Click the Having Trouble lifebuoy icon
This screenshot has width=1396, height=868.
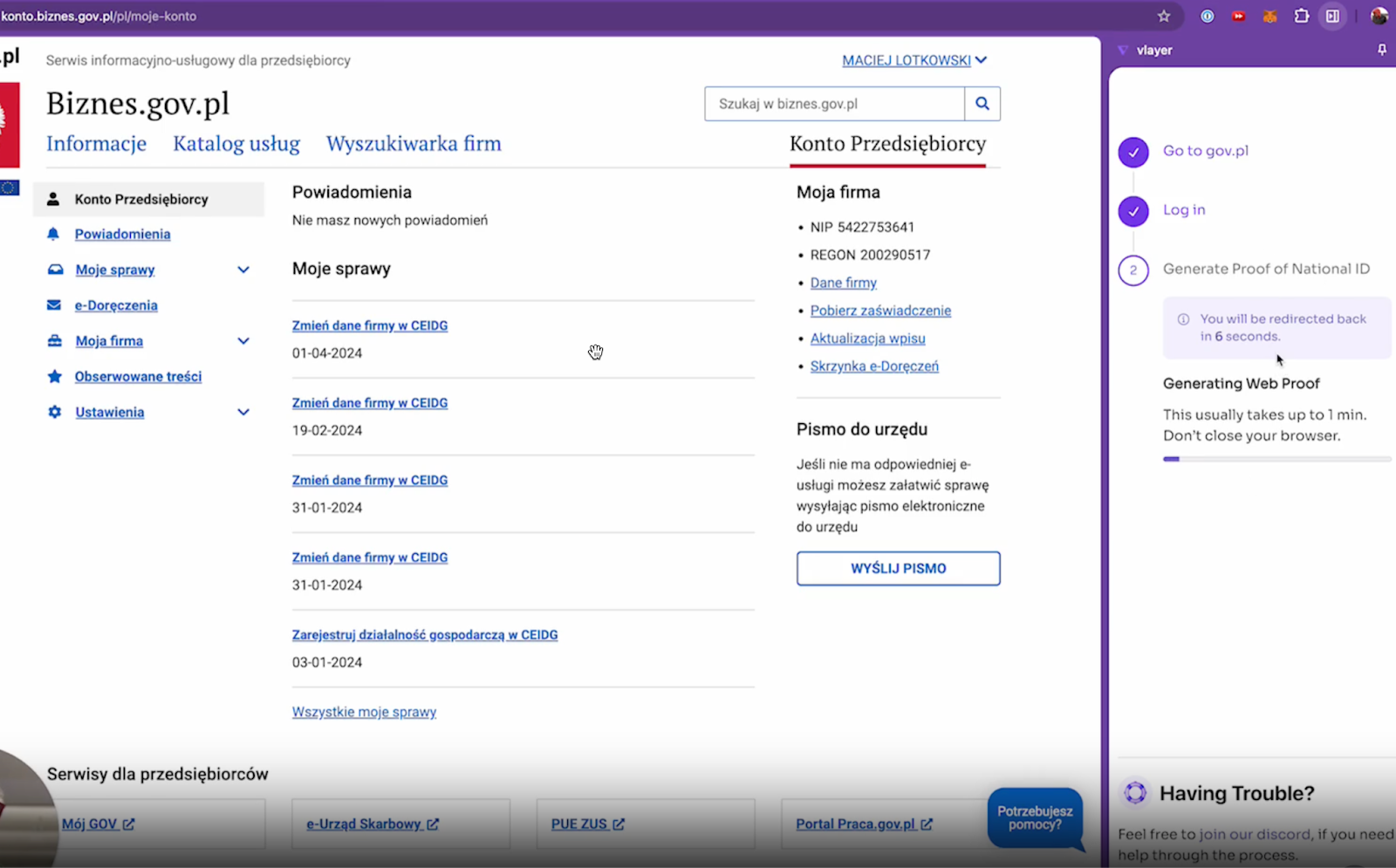[1135, 792]
